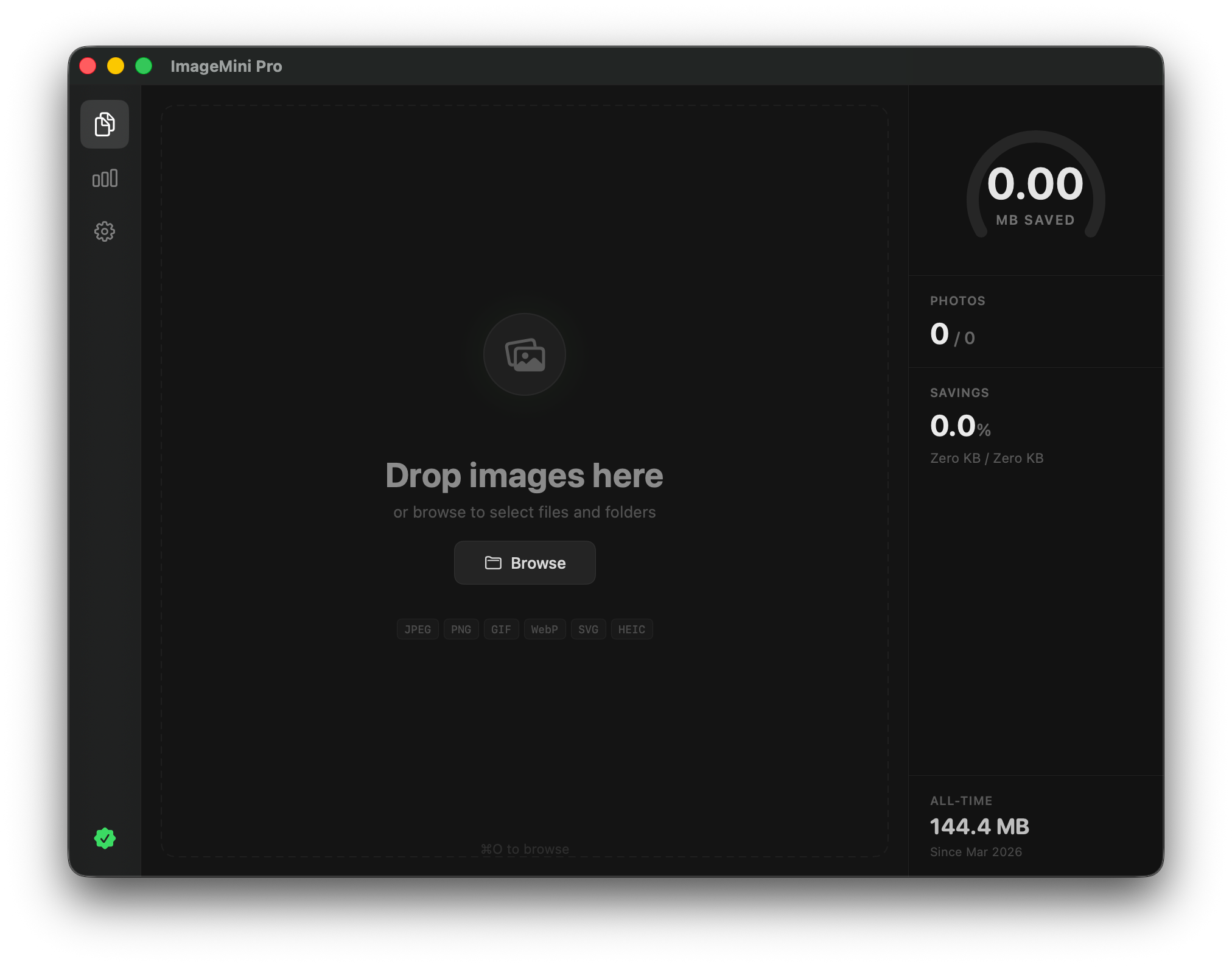The height and width of the screenshot is (967, 1232).
Task: Open the settings gear in the sidebar
Action: [x=105, y=231]
